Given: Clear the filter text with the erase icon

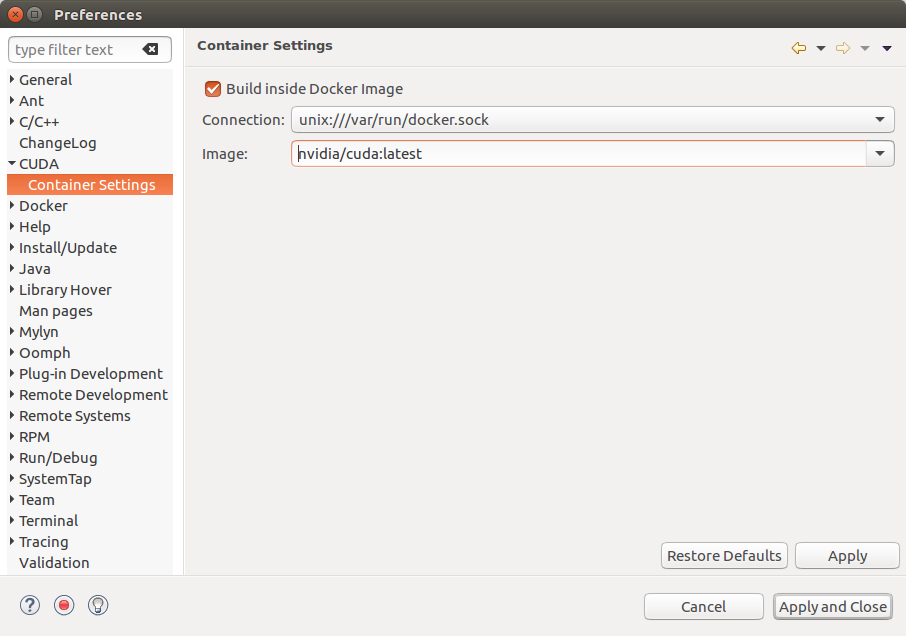Looking at the screenshot, I should [152, 49].
